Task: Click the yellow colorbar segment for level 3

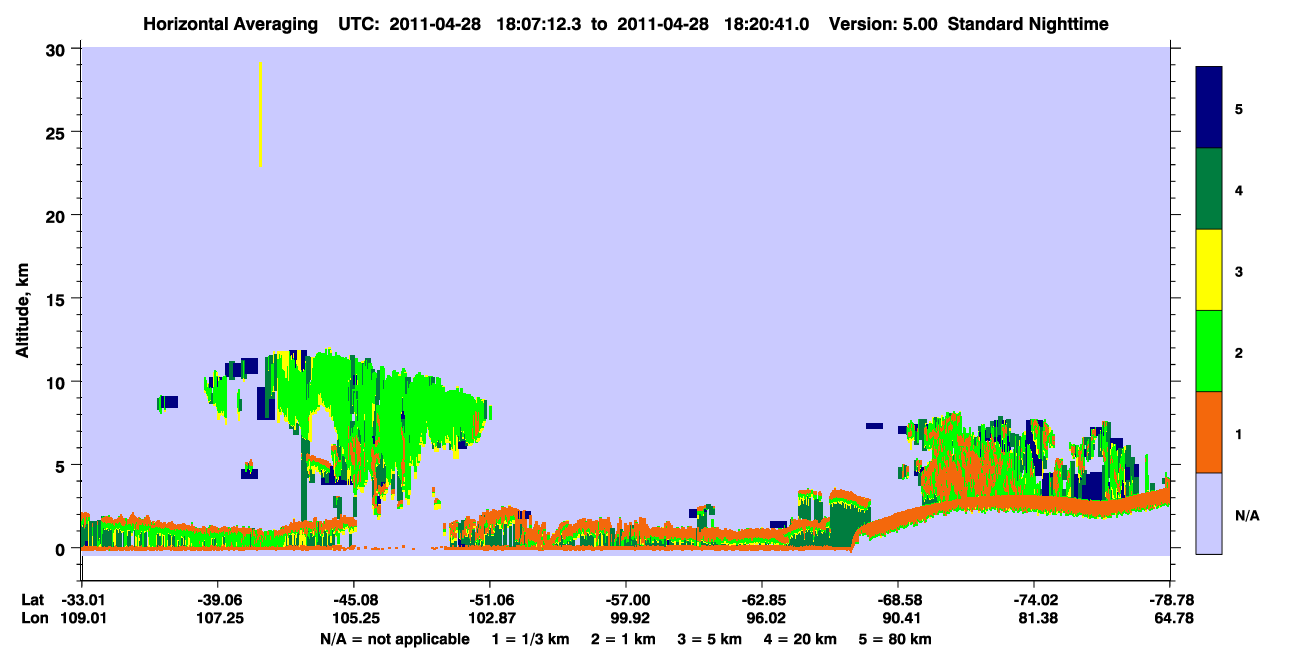Action: point(1209,270)
